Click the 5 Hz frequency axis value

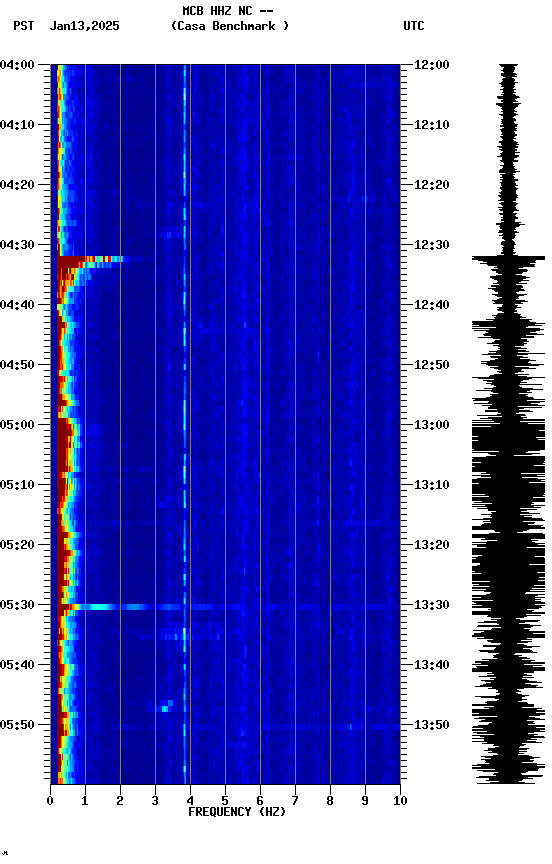(225, 801)
